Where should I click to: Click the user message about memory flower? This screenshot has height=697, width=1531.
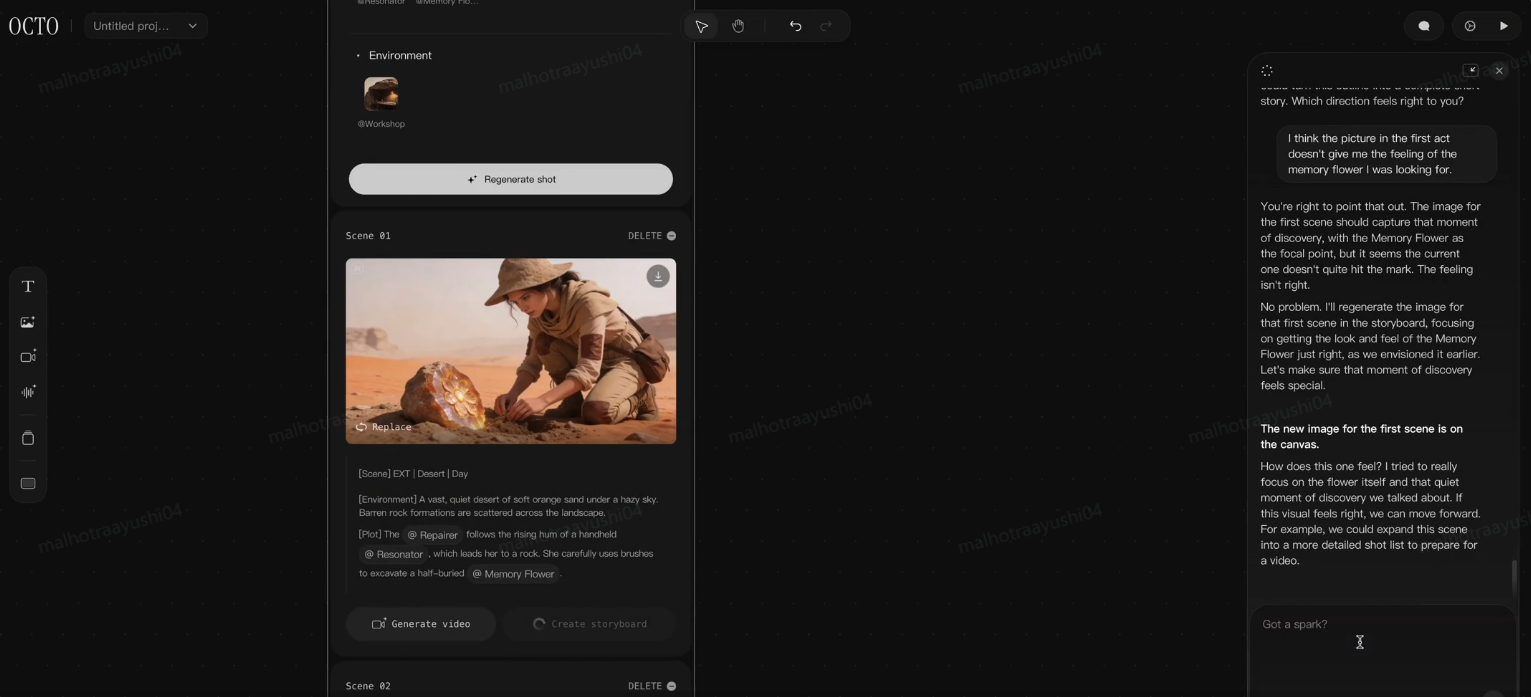tap(1386, 154)
